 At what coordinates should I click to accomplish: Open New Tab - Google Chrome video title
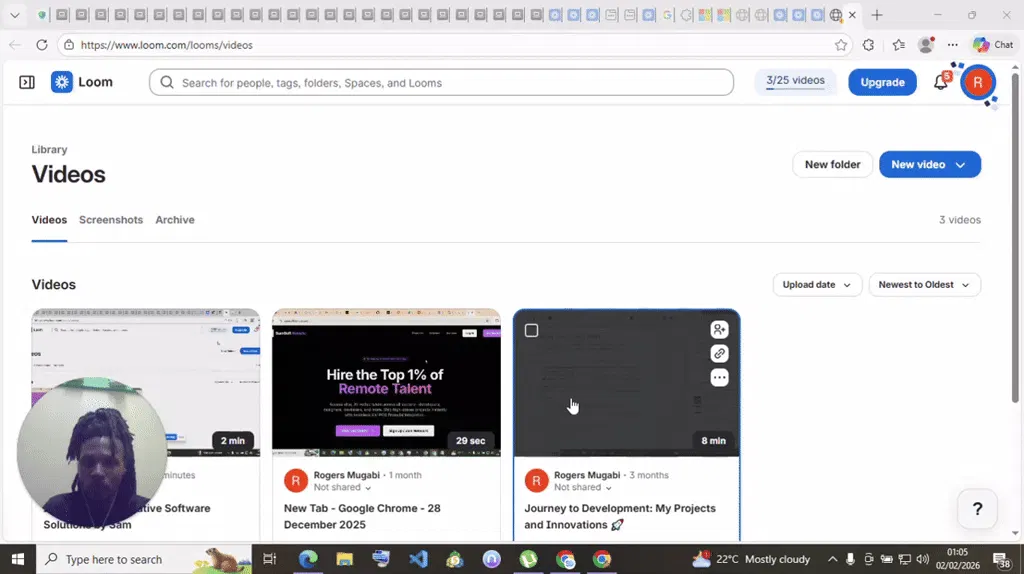[362, 517]
